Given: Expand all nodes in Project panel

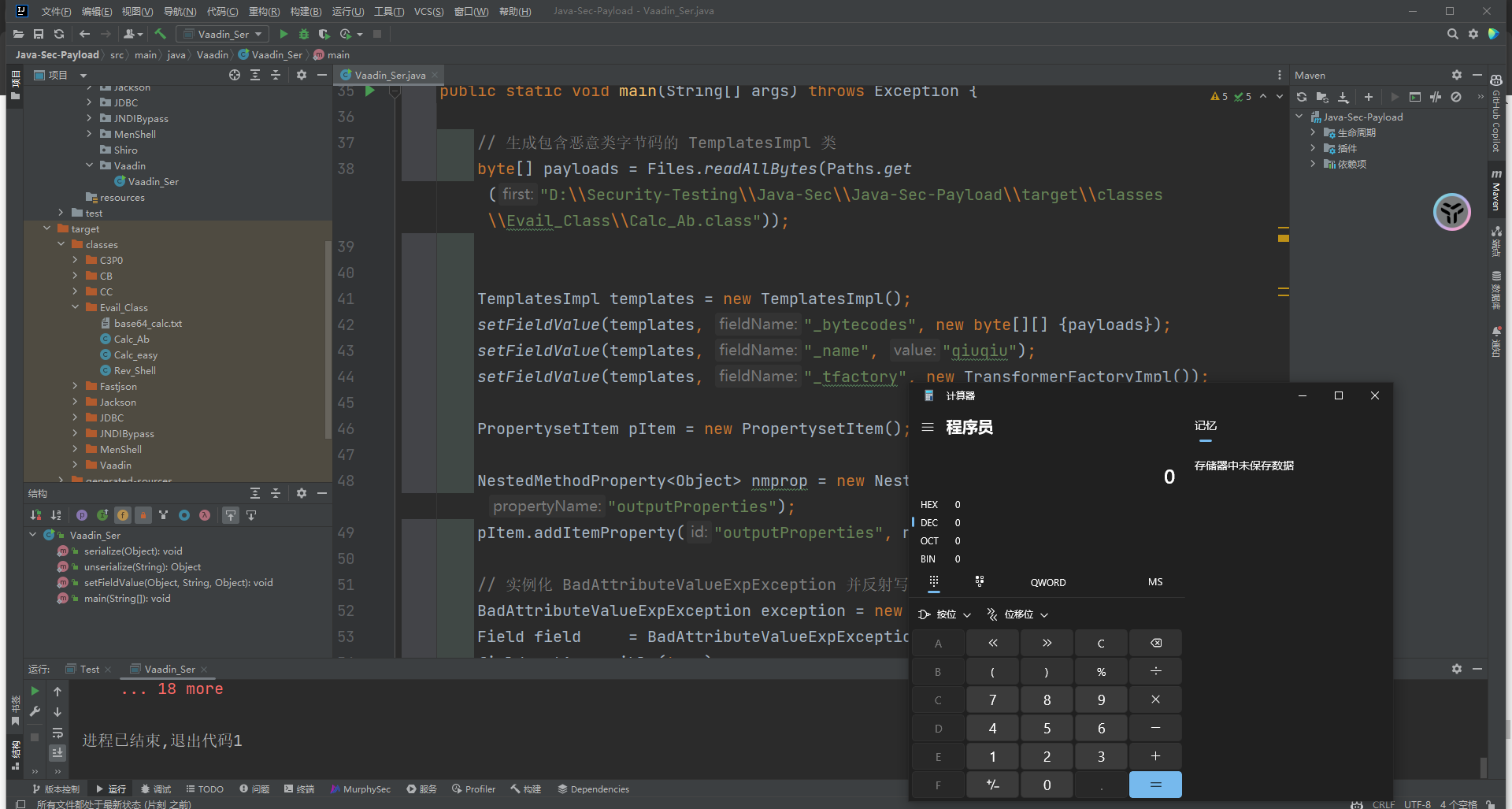Looking at the screenshot, I should coord(255,75).
